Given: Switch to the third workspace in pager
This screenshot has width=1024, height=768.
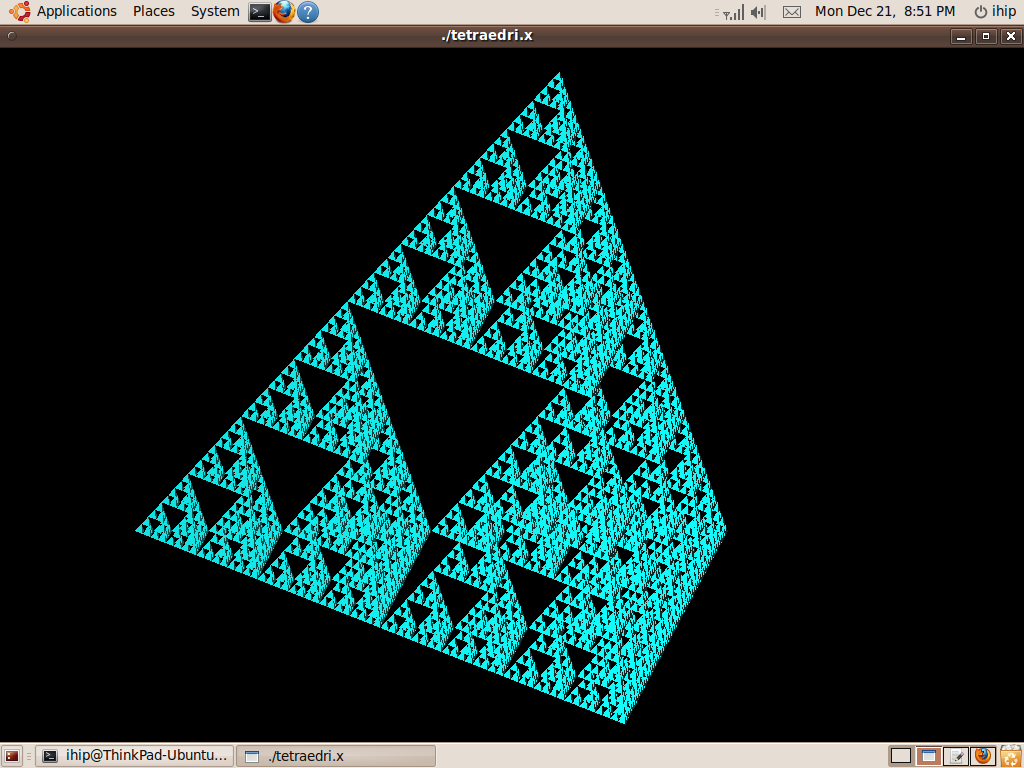Looking at the screenshot, I should pyautogui.click(x=955, y=756).
